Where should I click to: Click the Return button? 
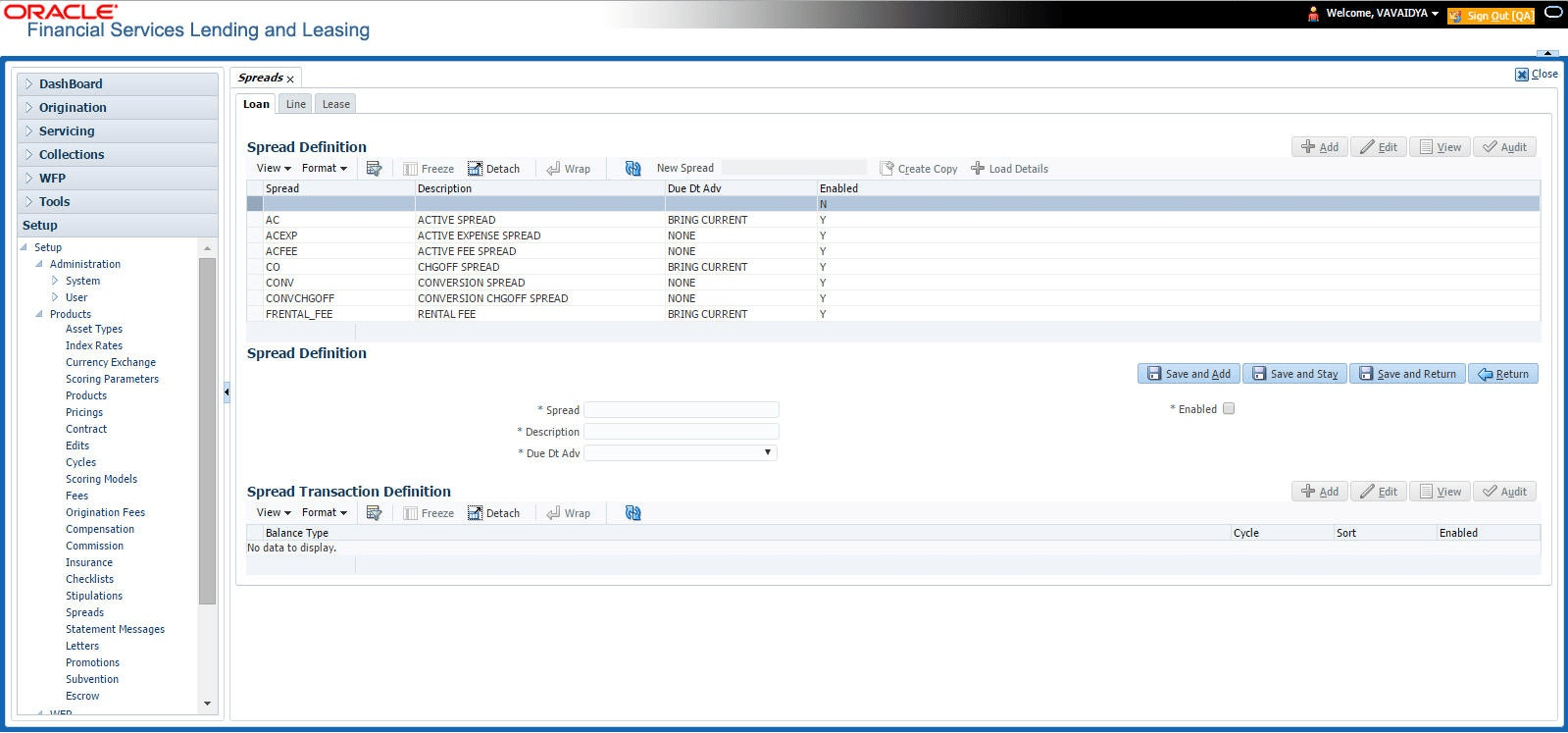click(1503, 374)
